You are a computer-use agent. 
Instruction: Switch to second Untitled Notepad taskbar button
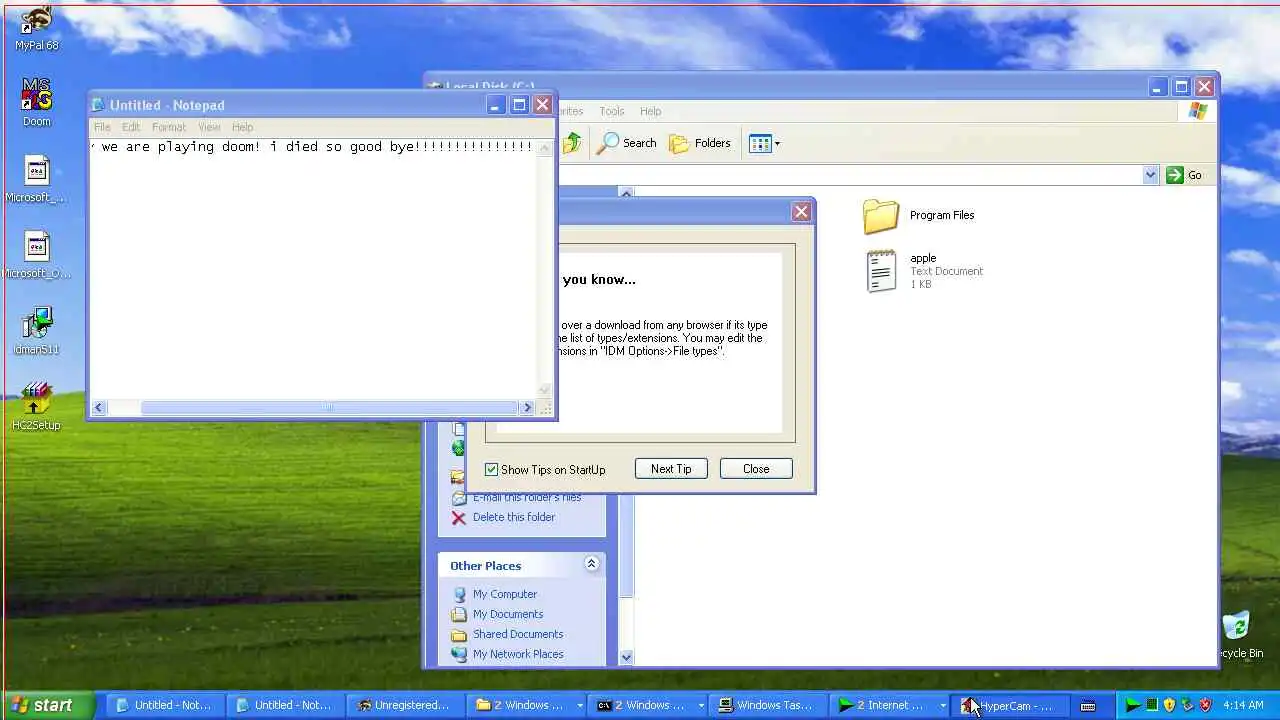(284, 705)
